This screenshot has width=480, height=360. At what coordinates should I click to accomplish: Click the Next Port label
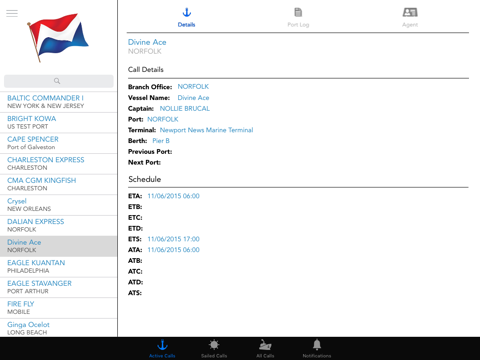[144, 162]
